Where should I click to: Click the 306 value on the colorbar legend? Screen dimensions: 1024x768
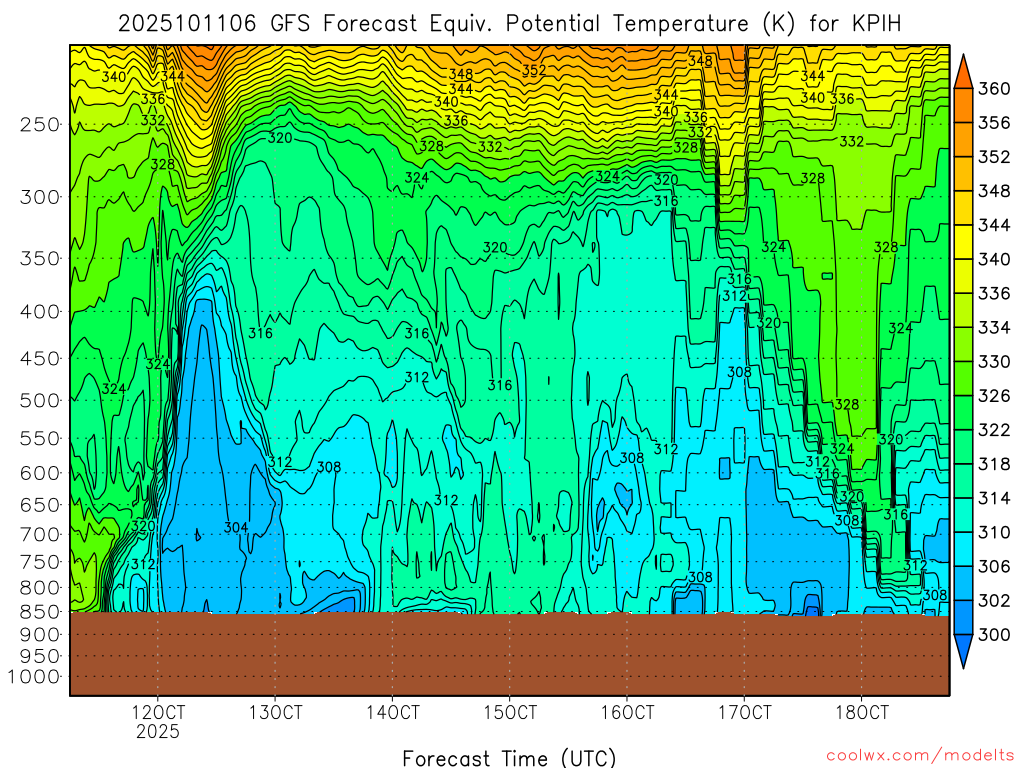coord(994,566)
